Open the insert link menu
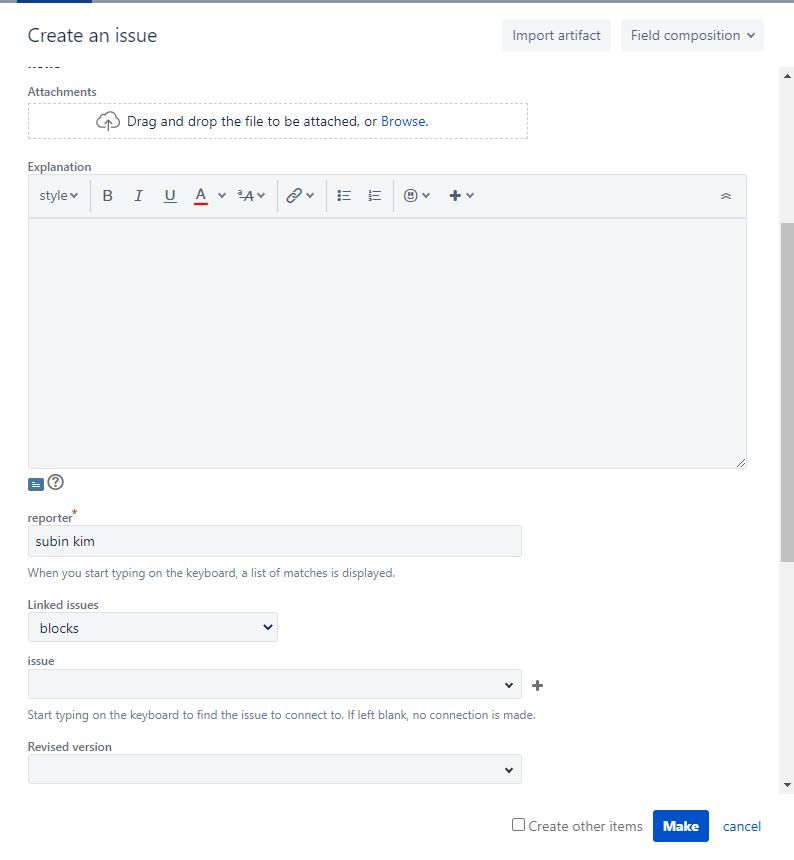This screenshot has width=794, height=860. click(x=300, y=196)
